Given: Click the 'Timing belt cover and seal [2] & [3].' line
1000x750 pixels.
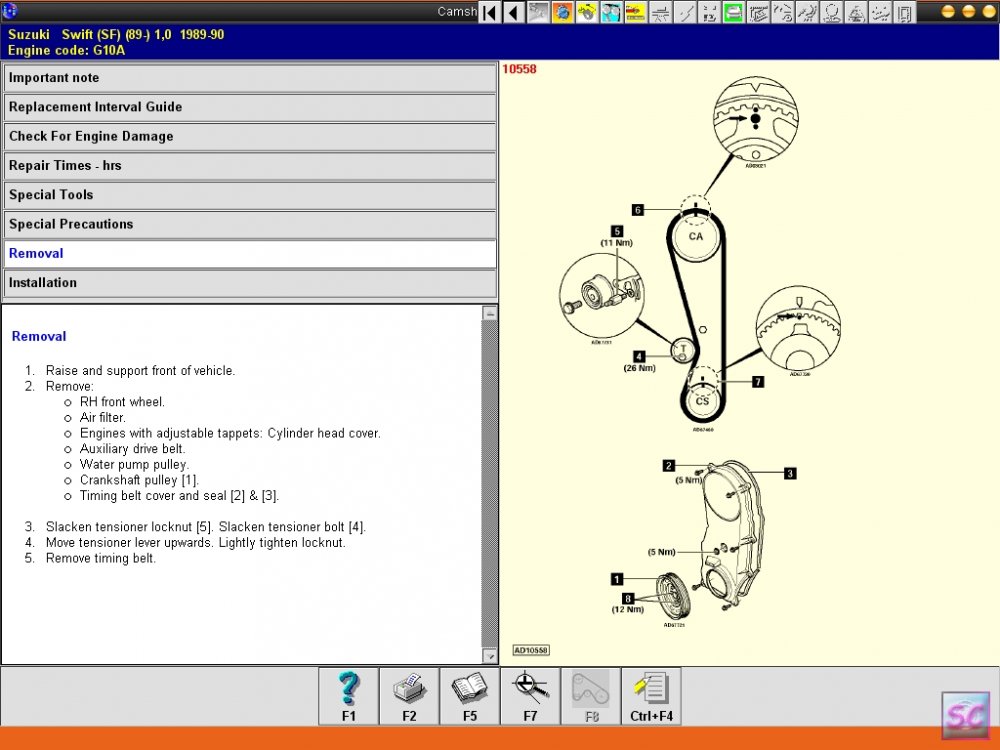Looking at the screenshot, I should point(179,496).
